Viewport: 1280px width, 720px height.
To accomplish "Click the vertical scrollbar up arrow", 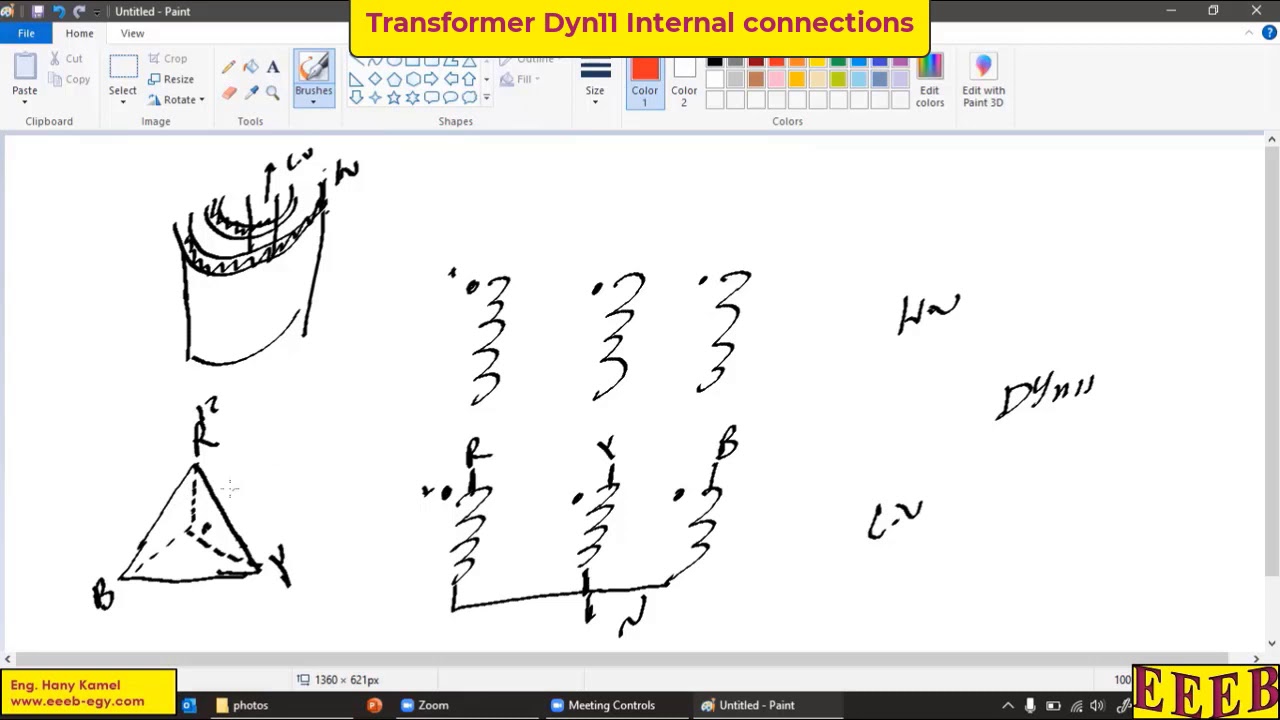I will click(x=1272, y=140).
